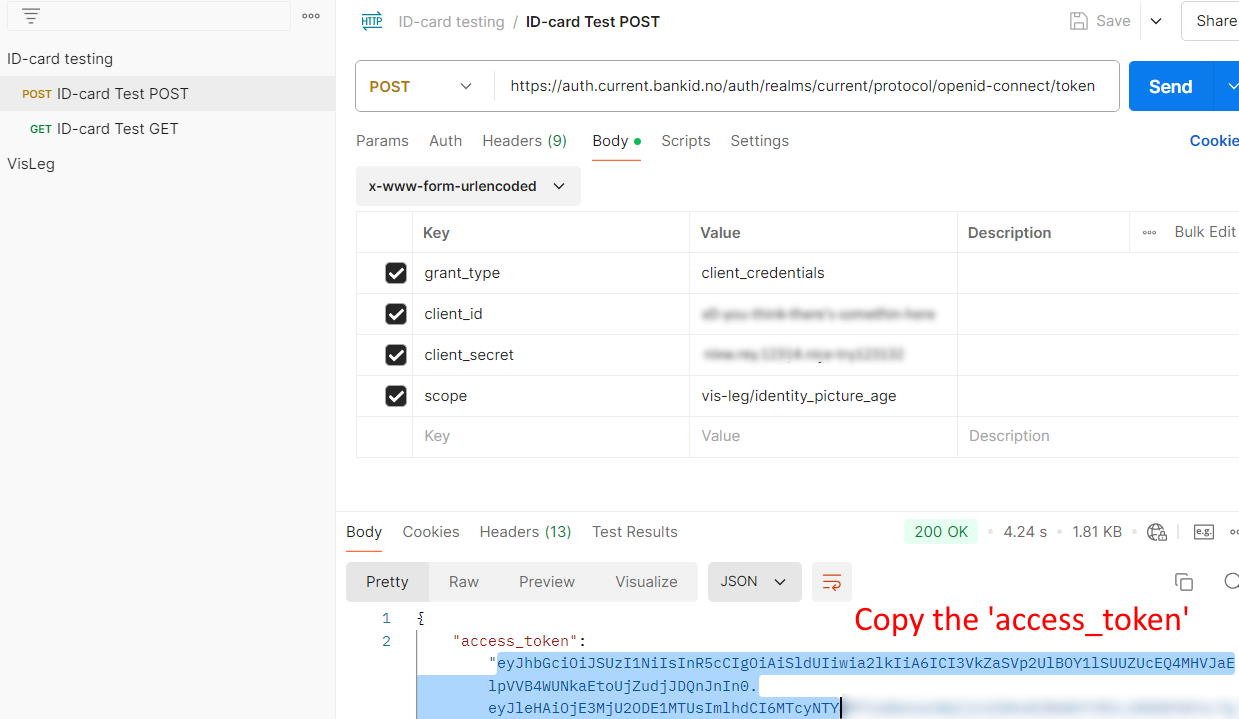Copy the response body with the copy icon

(1183, 582)
